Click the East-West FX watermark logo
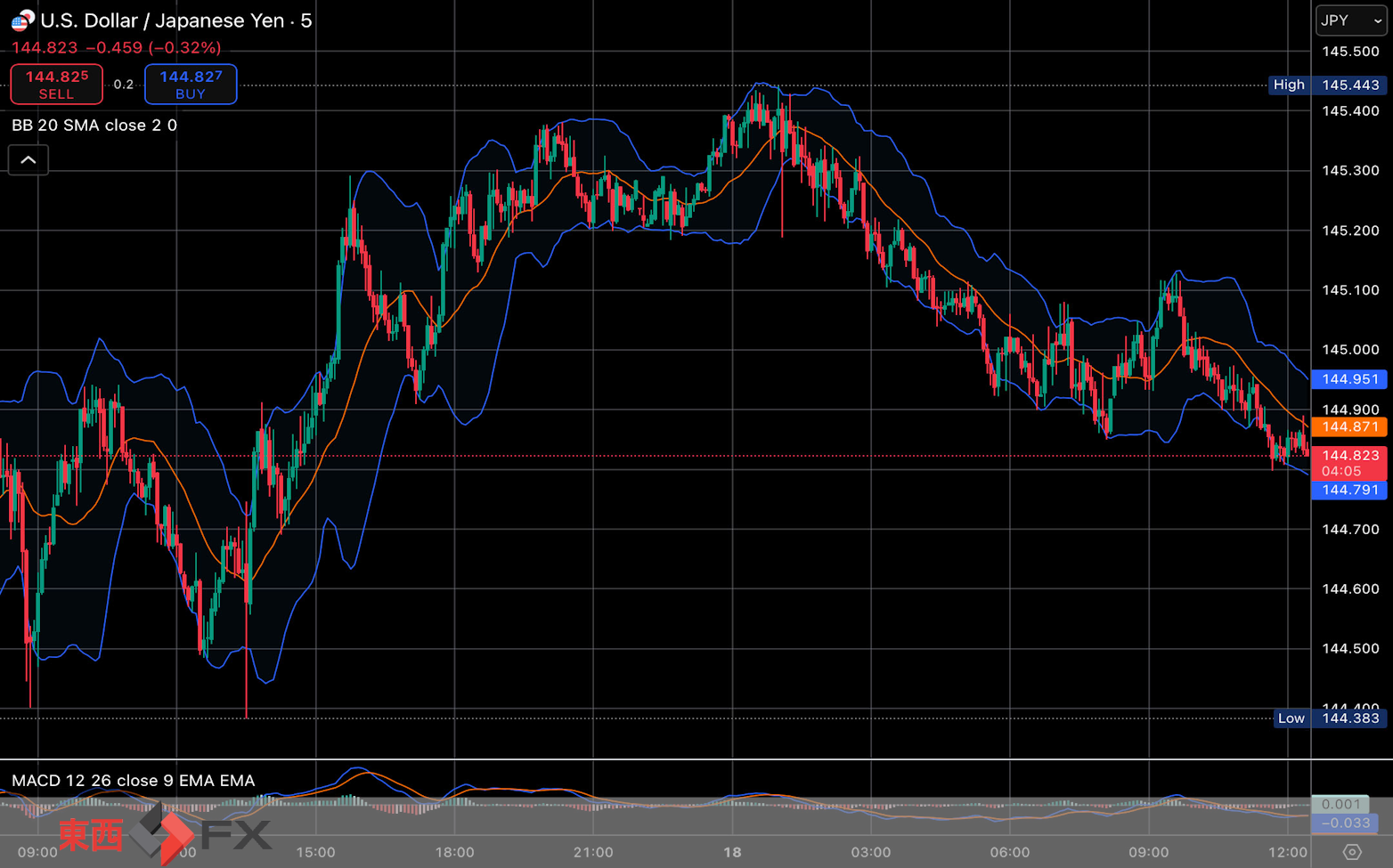Image resolution: width=1393 pixels, height=868 pixels. point(165,834)
